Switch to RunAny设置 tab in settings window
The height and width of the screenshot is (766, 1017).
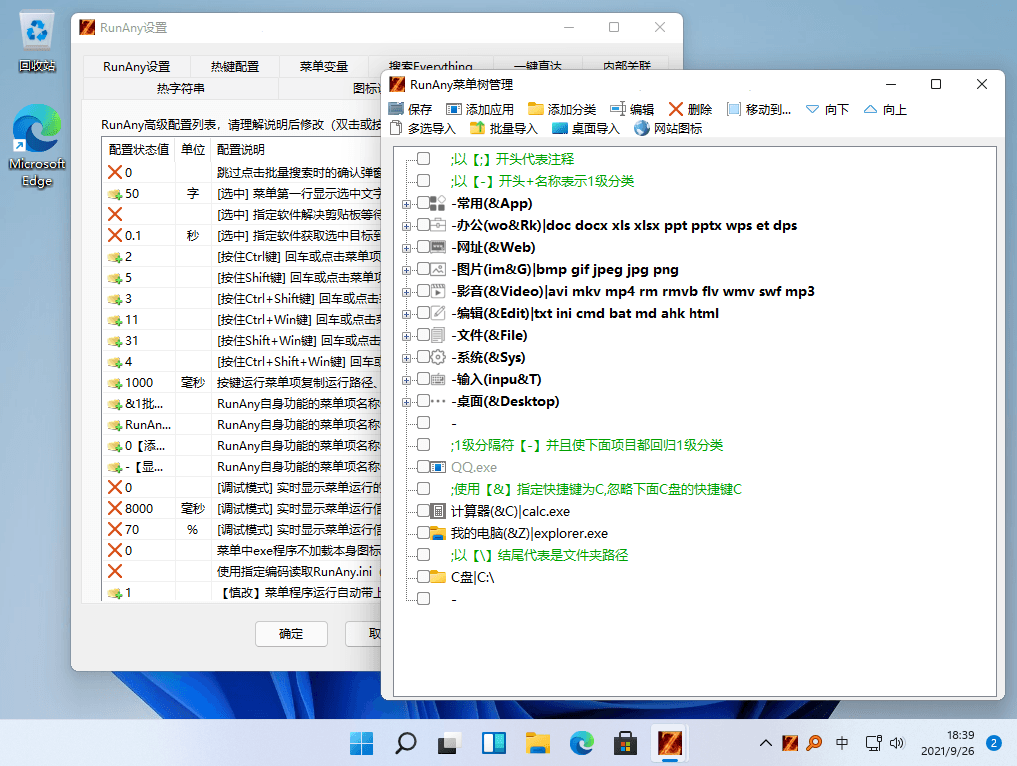(136, 66)
